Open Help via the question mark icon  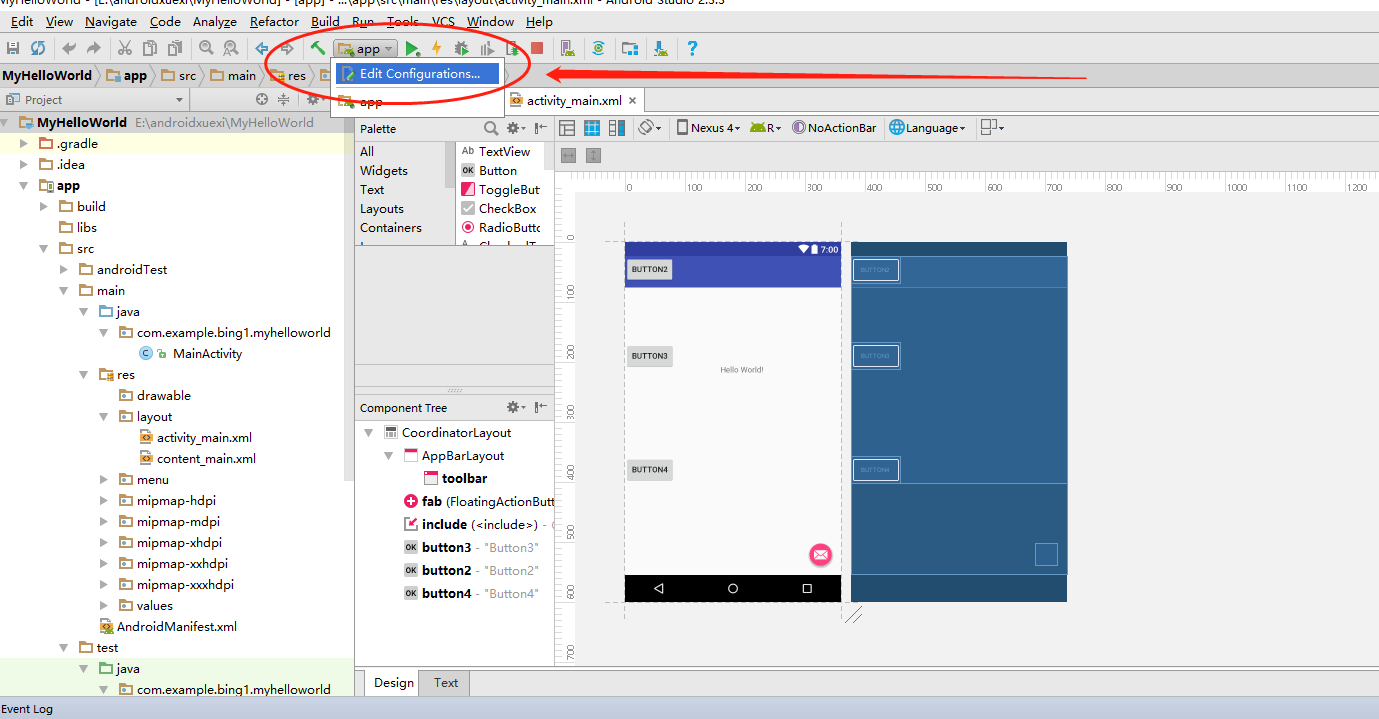point(693,47)
